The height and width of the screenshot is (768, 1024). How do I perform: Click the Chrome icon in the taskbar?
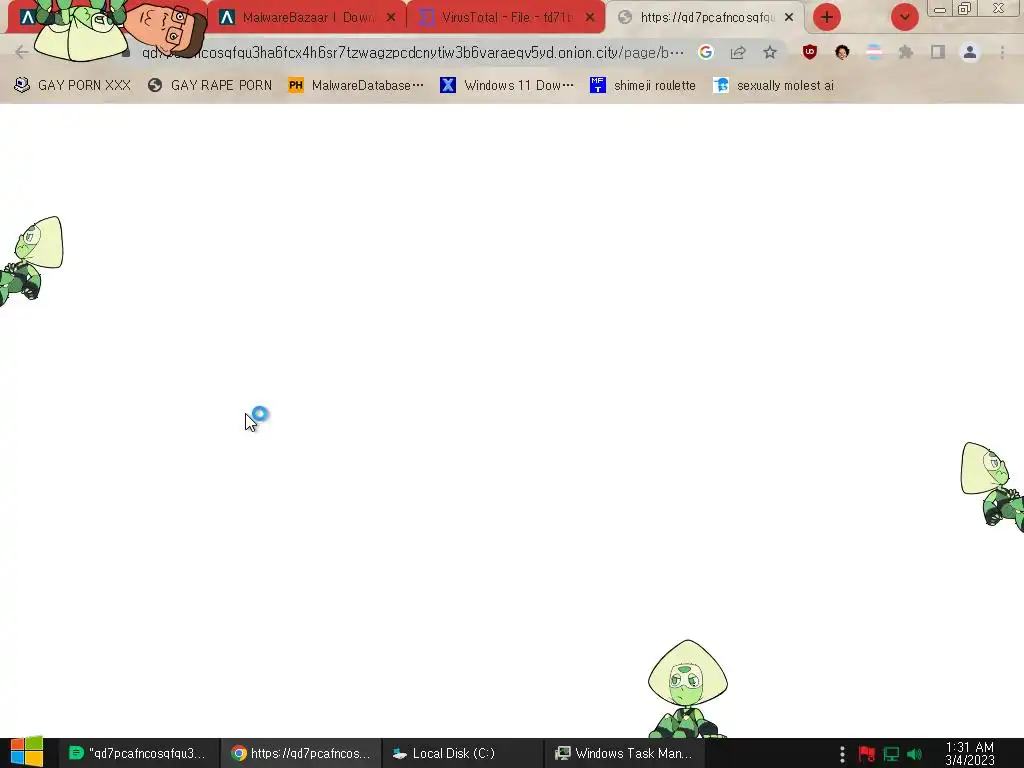point(239,754)
